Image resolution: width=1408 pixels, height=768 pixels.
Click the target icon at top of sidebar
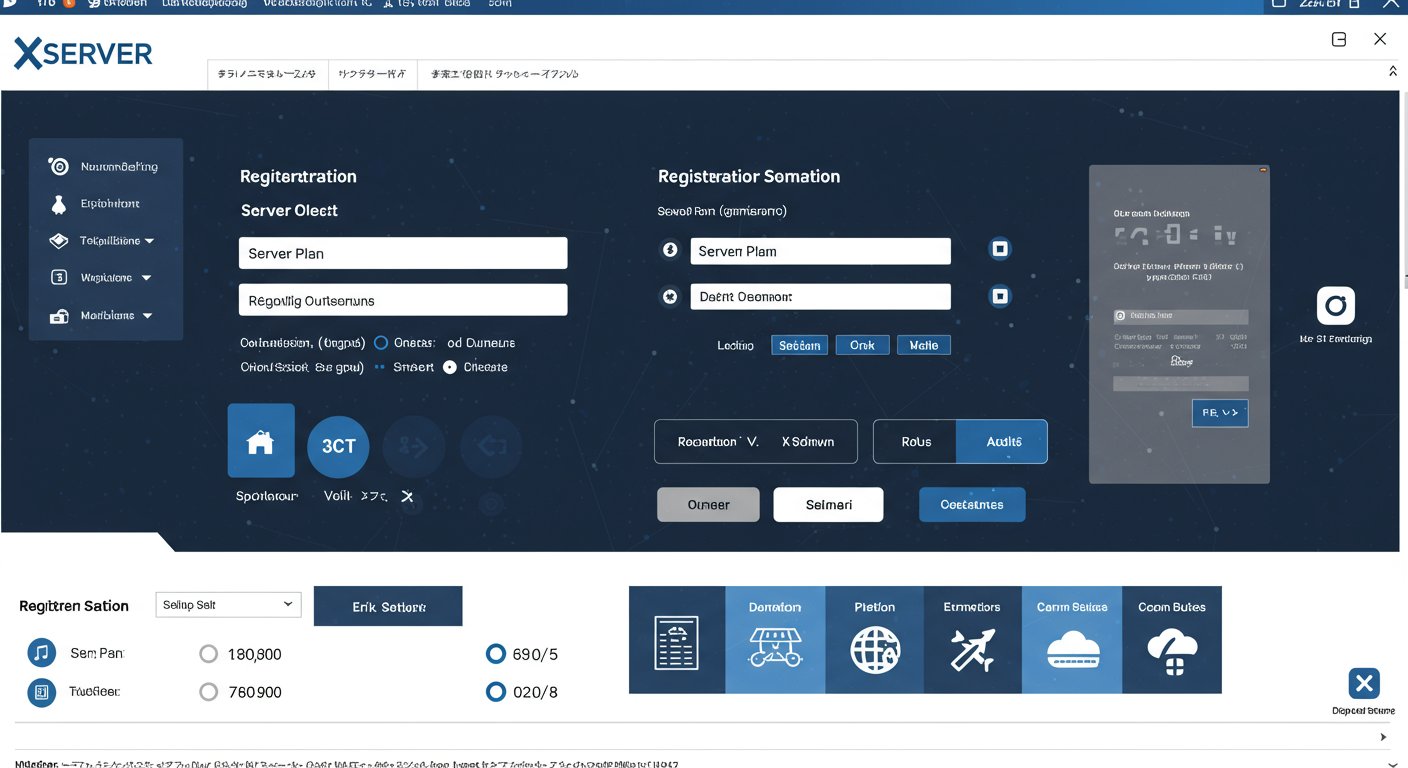coord(59,167)
